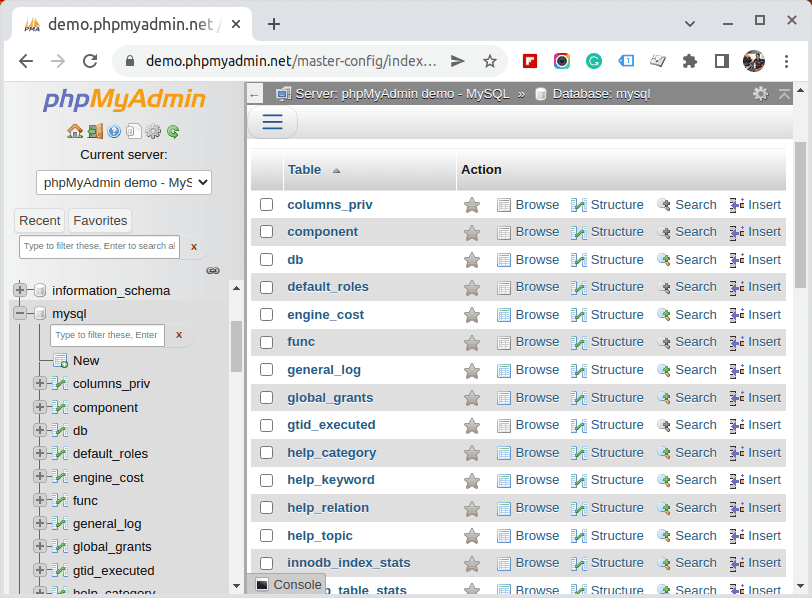This screenshot has height=598, width=812.
Task: Favorite the db table star
Action: [x=472, y=260]
